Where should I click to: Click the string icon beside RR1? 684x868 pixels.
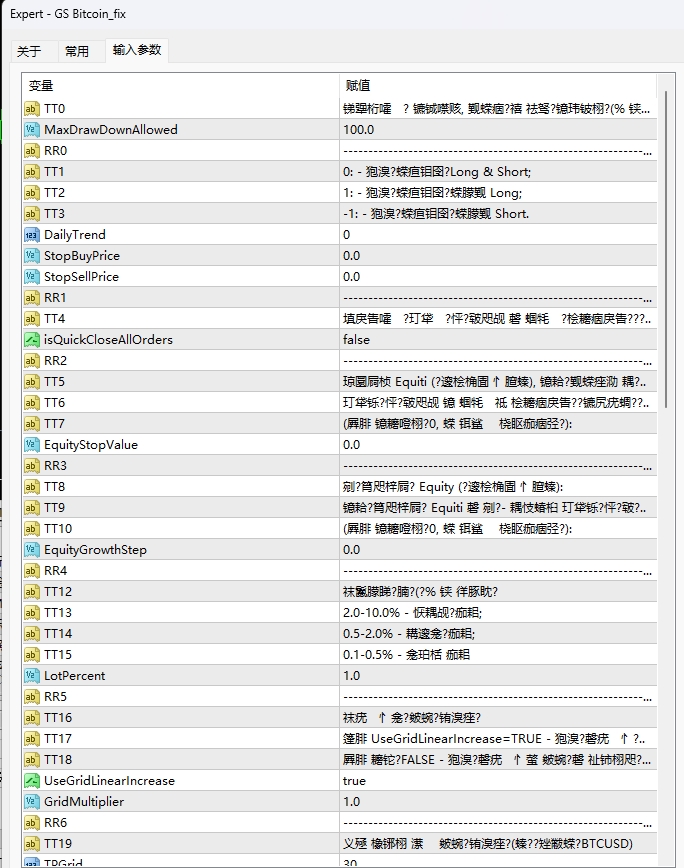tap(32, 298)
